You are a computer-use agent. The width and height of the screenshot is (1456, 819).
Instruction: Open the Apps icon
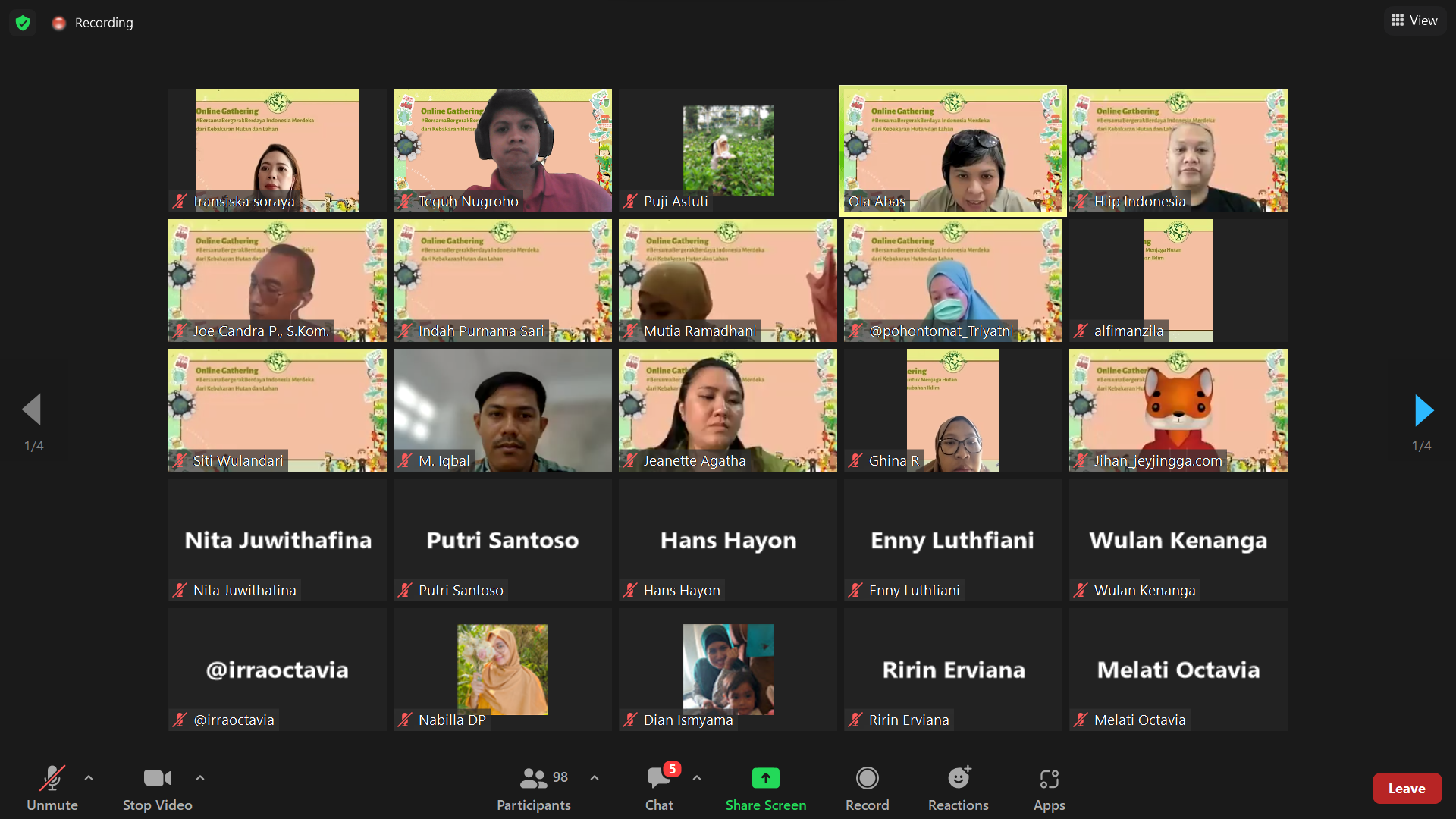[1049, 778]
